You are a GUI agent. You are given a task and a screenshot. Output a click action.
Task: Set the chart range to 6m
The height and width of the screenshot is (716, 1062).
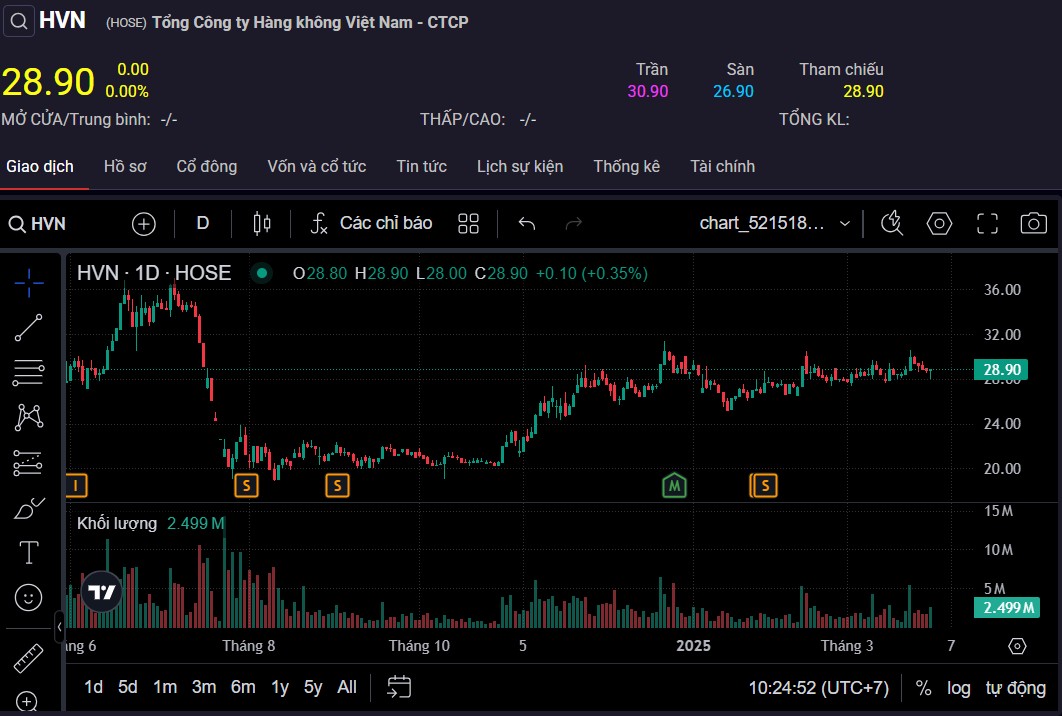[x=243, y=687]
